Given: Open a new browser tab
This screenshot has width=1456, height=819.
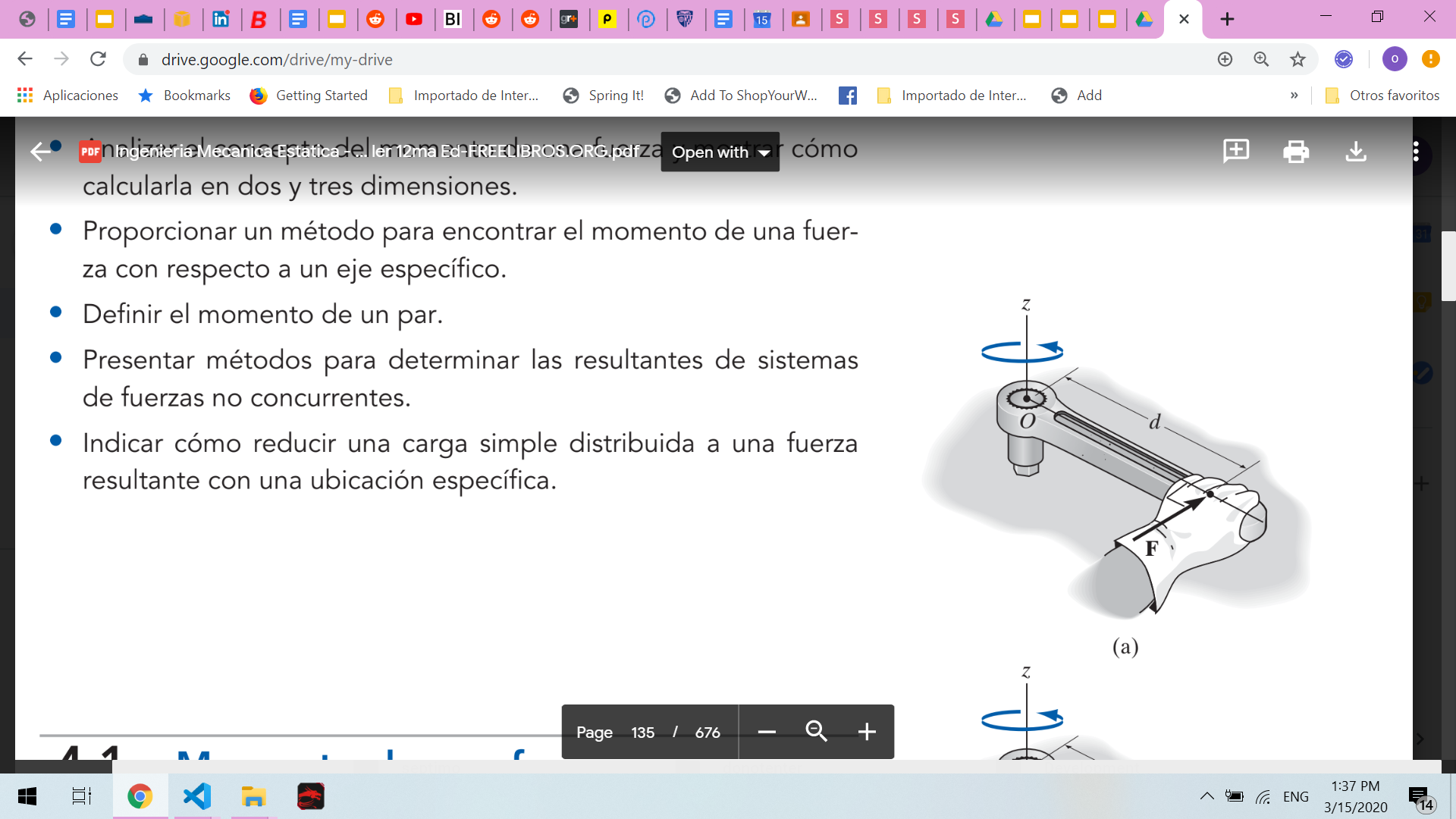Looking at the screenshot, I should 1227,19.
